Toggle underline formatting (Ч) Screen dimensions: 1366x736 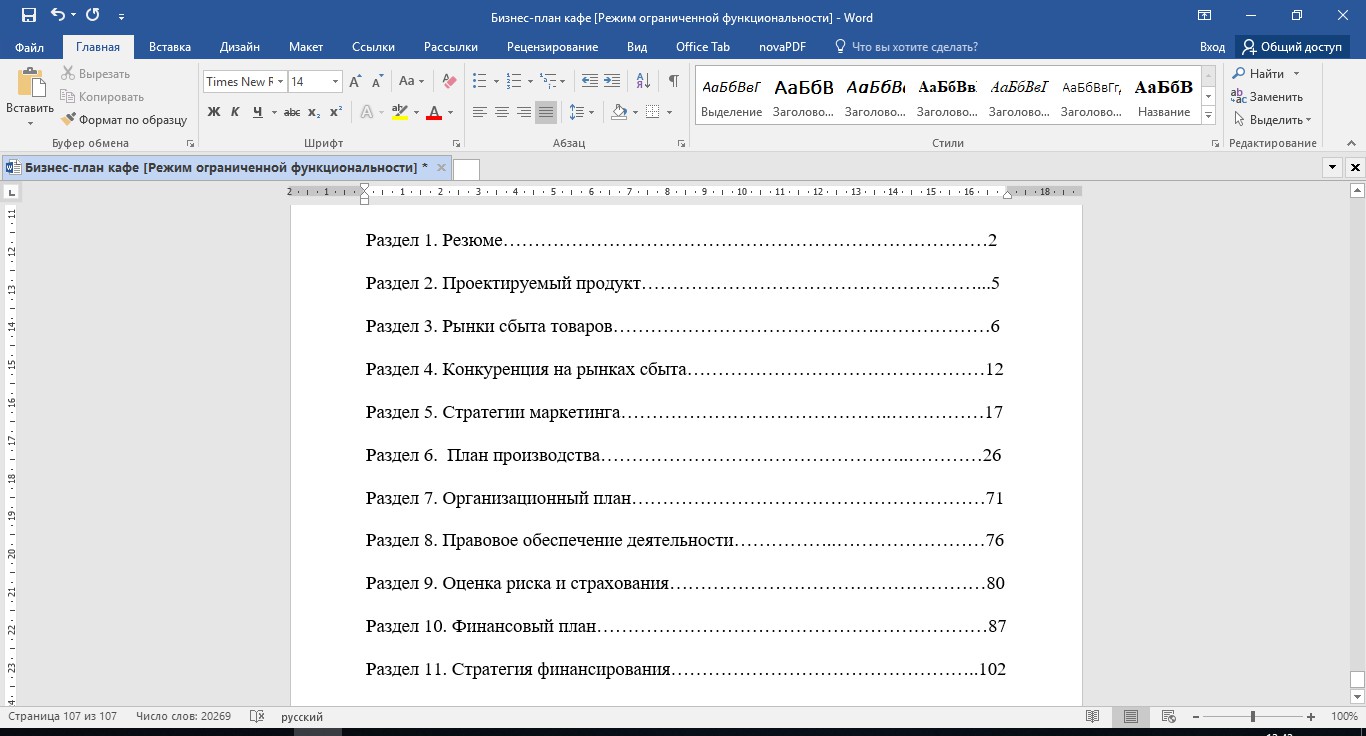259,112
